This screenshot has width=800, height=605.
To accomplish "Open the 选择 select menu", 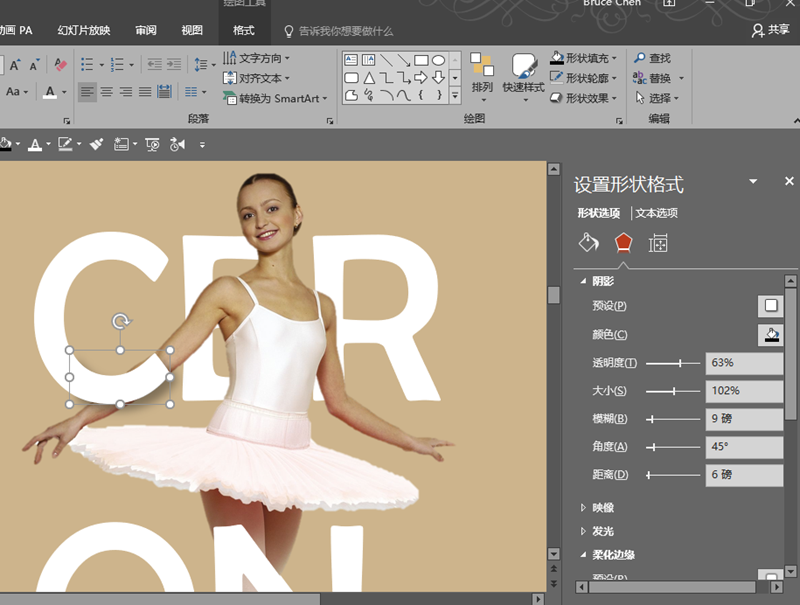I will [657, 98].
